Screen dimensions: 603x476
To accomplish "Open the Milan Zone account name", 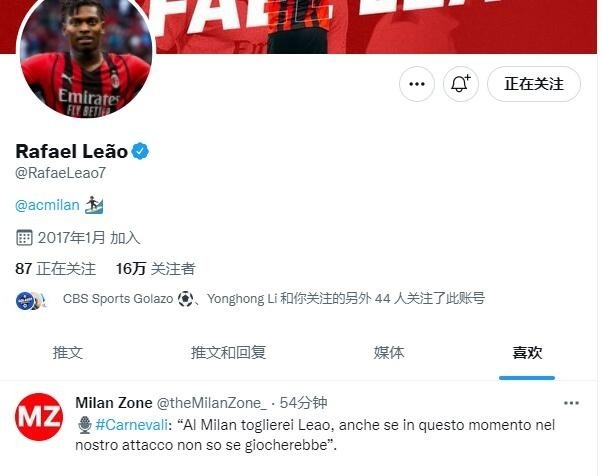I will [x=114, y=403].
